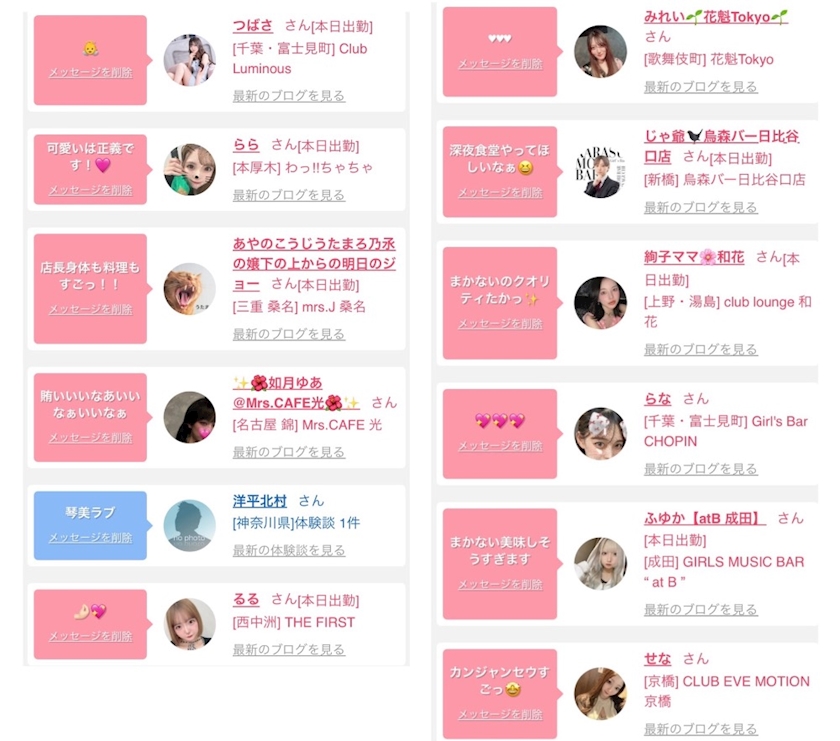Open じゃ爺 烏森バー profile image
Viewport: 840px width, 741px height.
coord(601,172)
